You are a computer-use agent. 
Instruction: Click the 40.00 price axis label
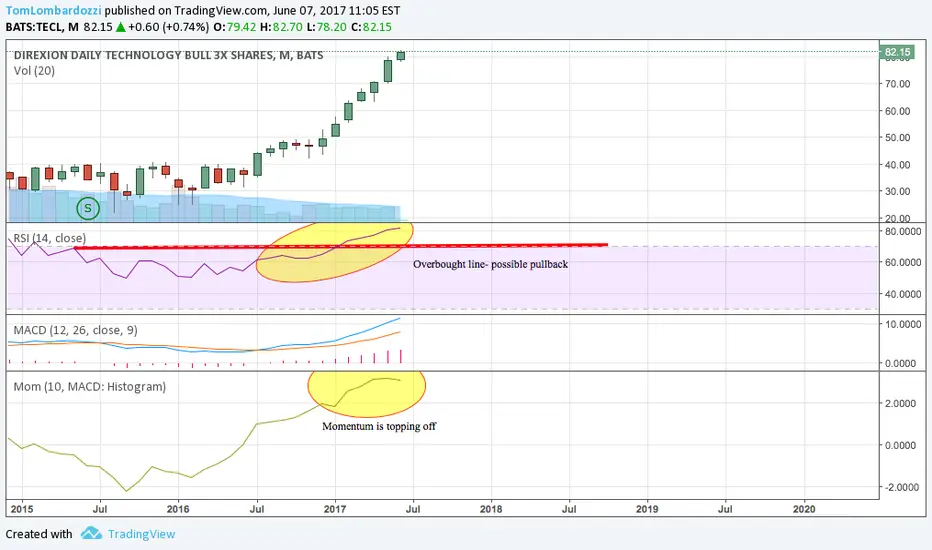pos(898,165)
